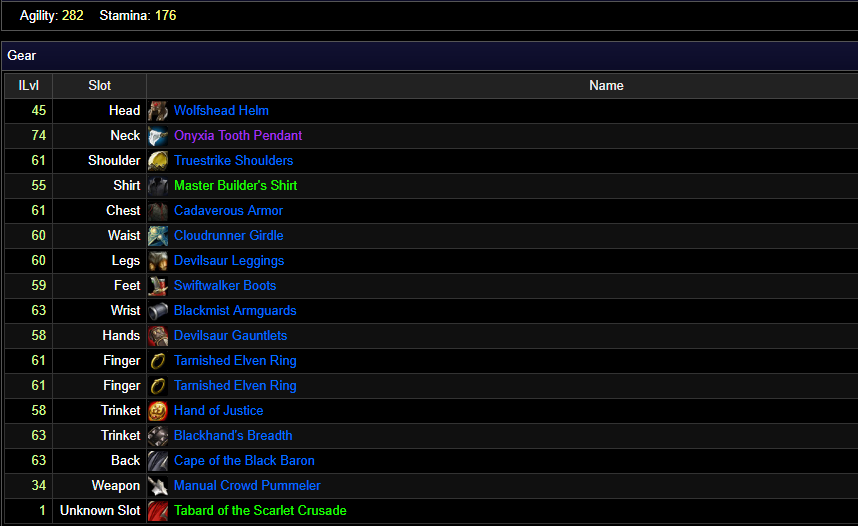
Task: Click the Neck slot cell
Action: pos(100,136)
